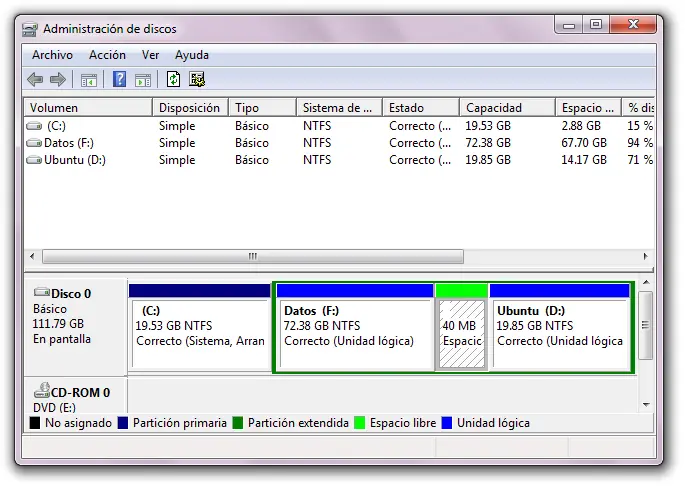This screenshot has width=685, height=486.
Task: Click the Básico type cell in (C:) row
Action: (252, 126)
